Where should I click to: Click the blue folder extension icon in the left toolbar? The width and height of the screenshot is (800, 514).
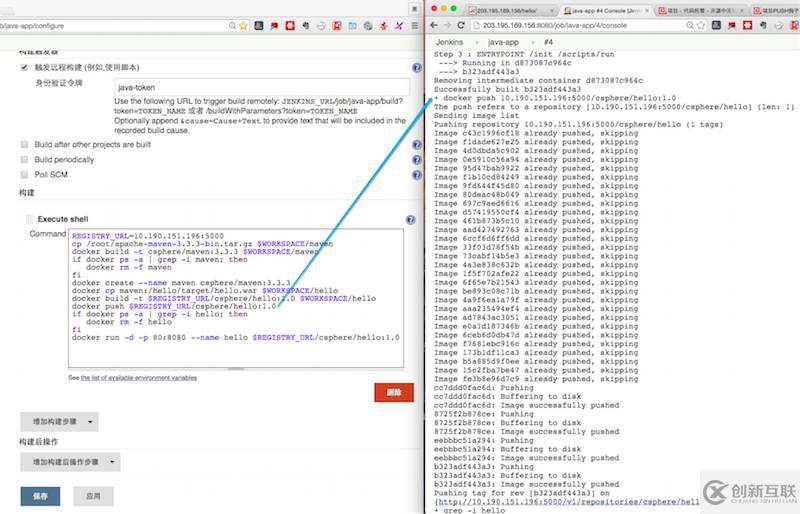tap(353, 26)
